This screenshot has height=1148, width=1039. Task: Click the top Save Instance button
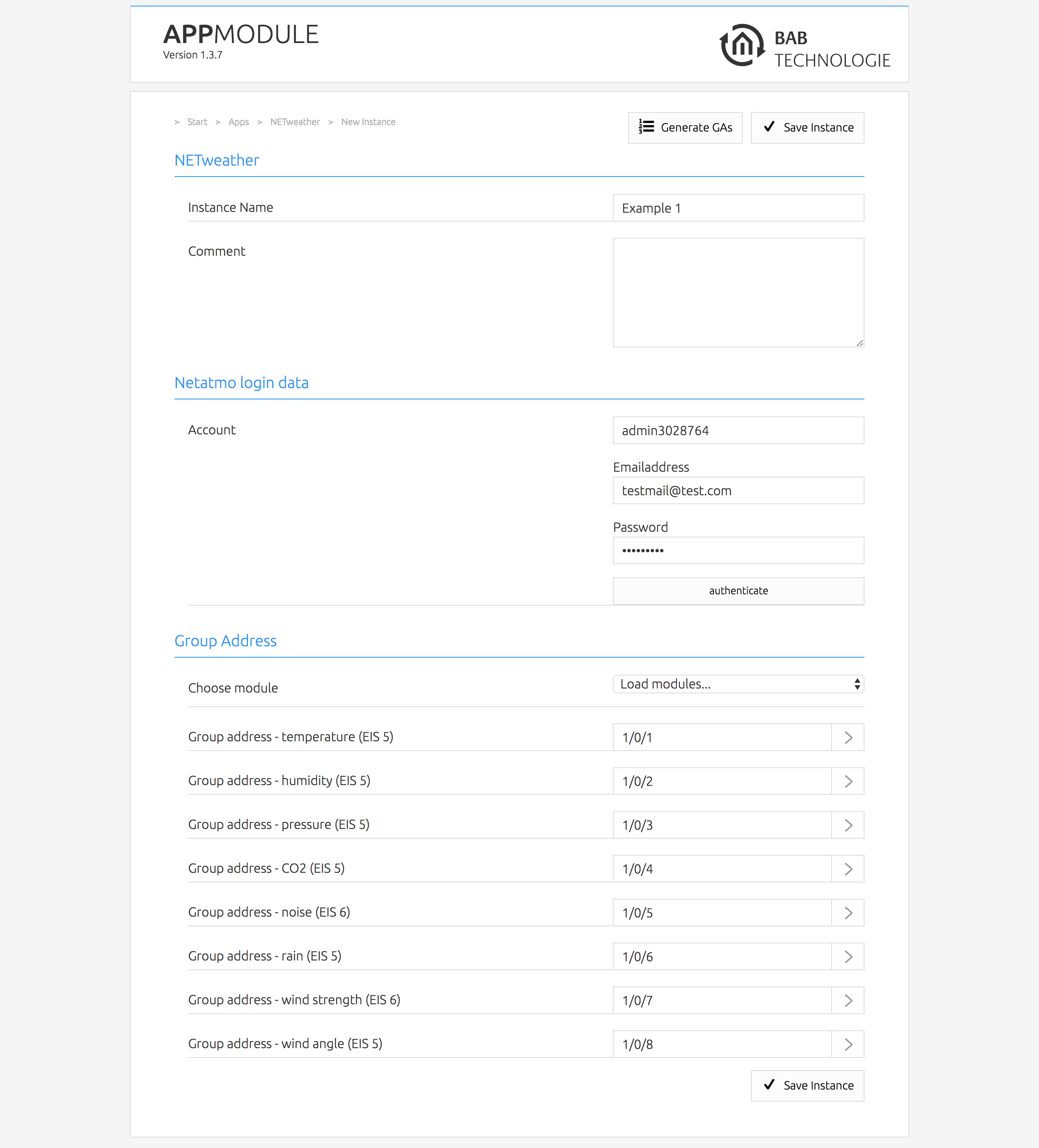807,127
